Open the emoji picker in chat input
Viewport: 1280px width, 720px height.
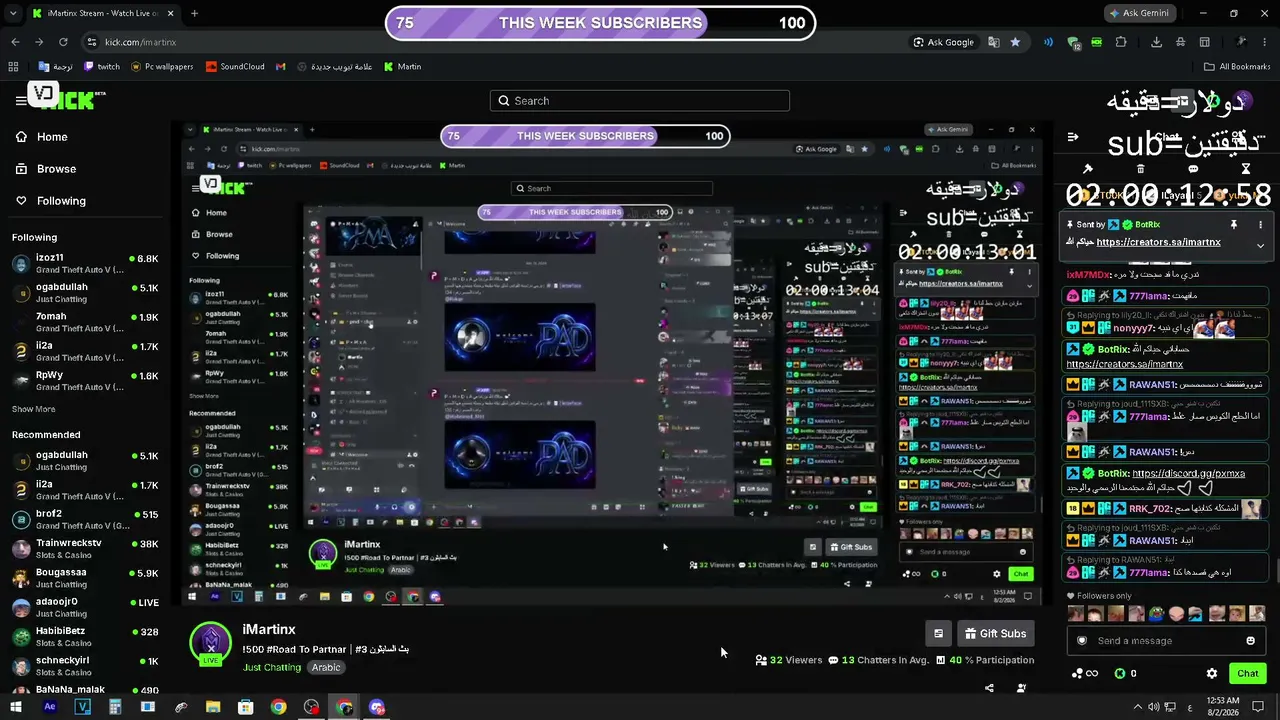tap(1250, 641)
